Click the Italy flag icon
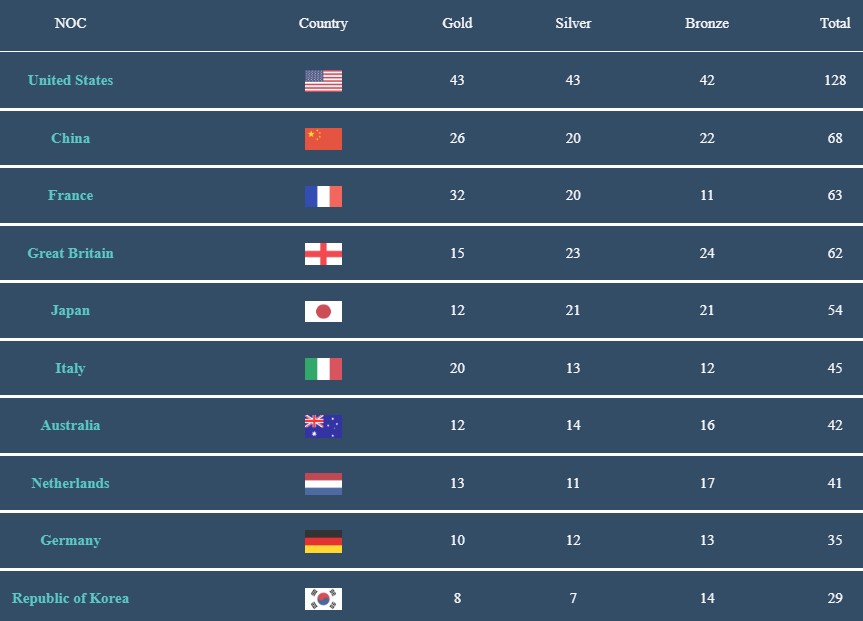863x621 pixels. 323,369
